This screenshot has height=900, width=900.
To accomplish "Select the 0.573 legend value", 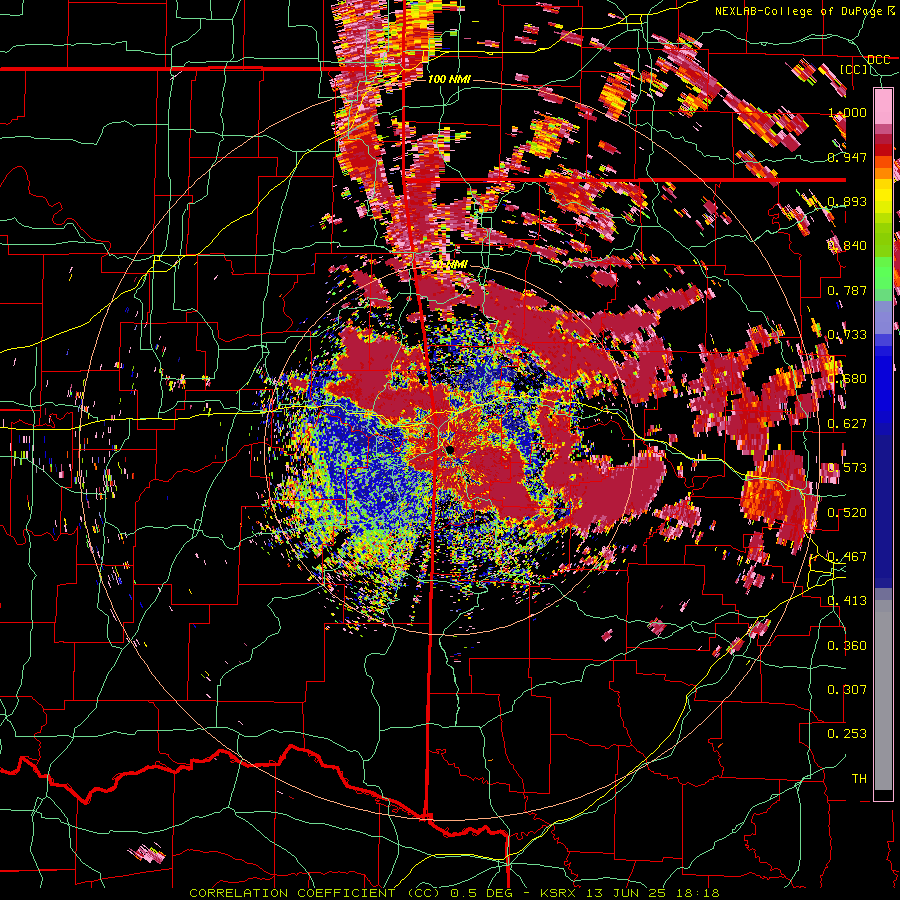I will 848,468.
